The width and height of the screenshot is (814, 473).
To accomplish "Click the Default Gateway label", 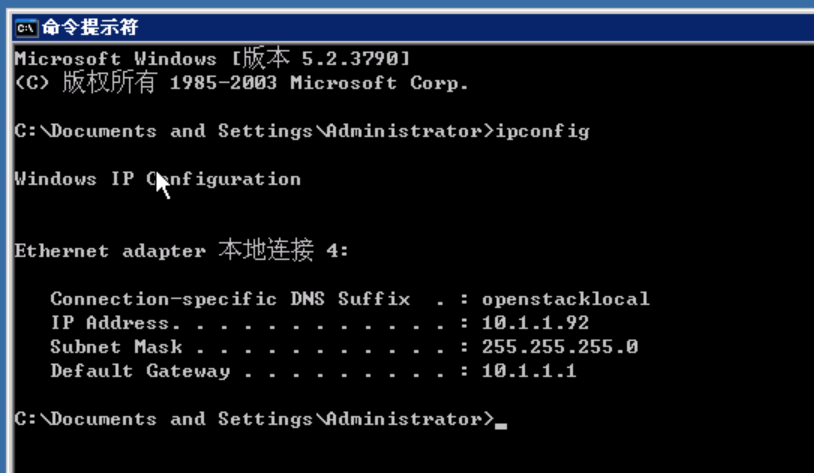I will pos(140,371).
